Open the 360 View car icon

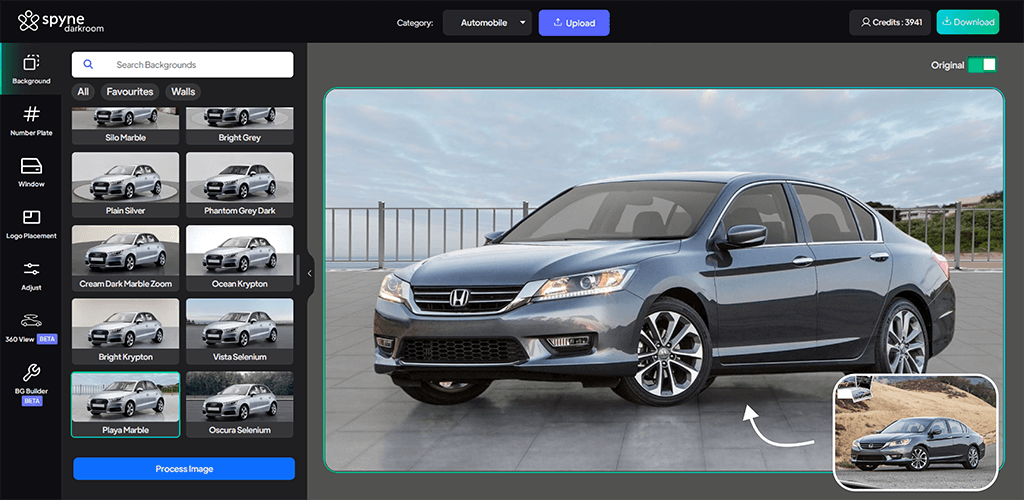coord(31,320)
